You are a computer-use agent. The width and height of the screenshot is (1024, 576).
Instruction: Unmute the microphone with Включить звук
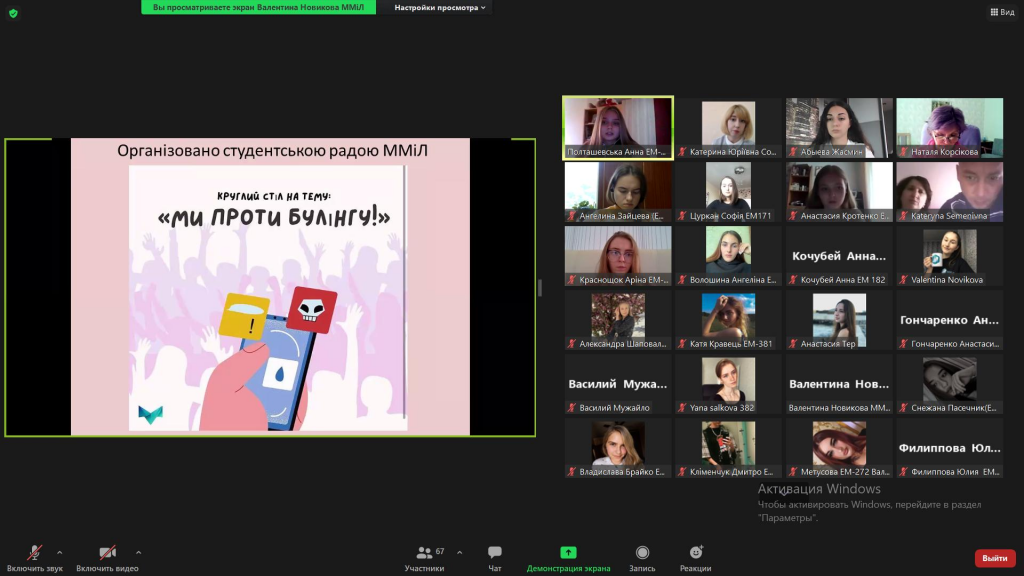[x=35, y=558]
